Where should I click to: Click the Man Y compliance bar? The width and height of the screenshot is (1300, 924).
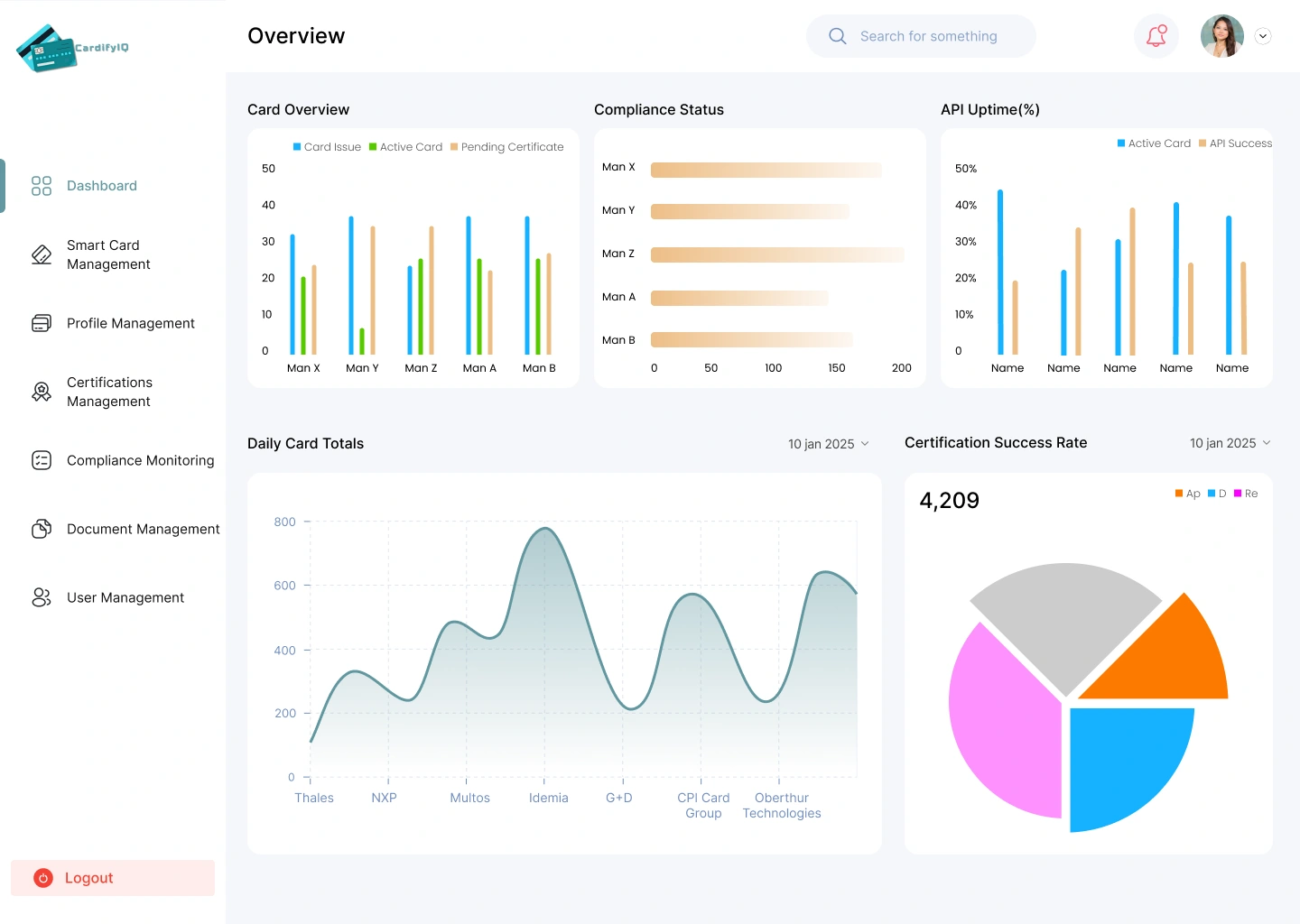(x=750, y=212)
